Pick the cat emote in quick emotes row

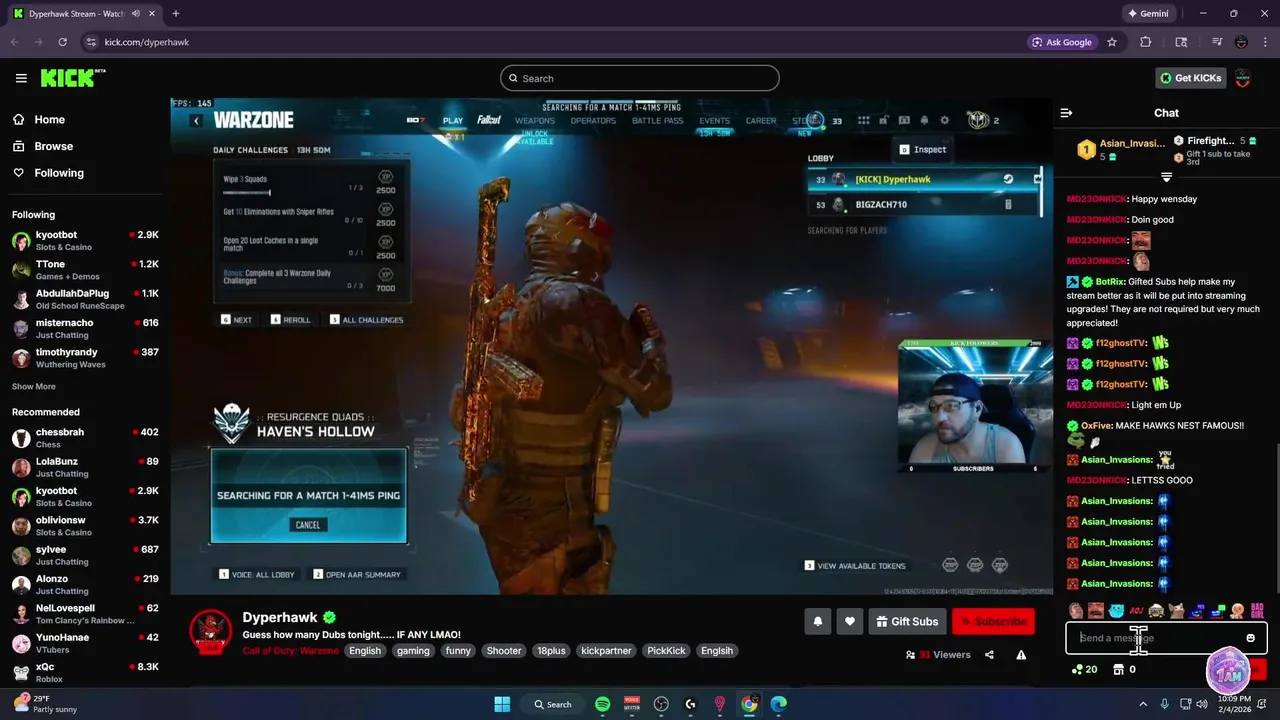tap(1176, 610)
